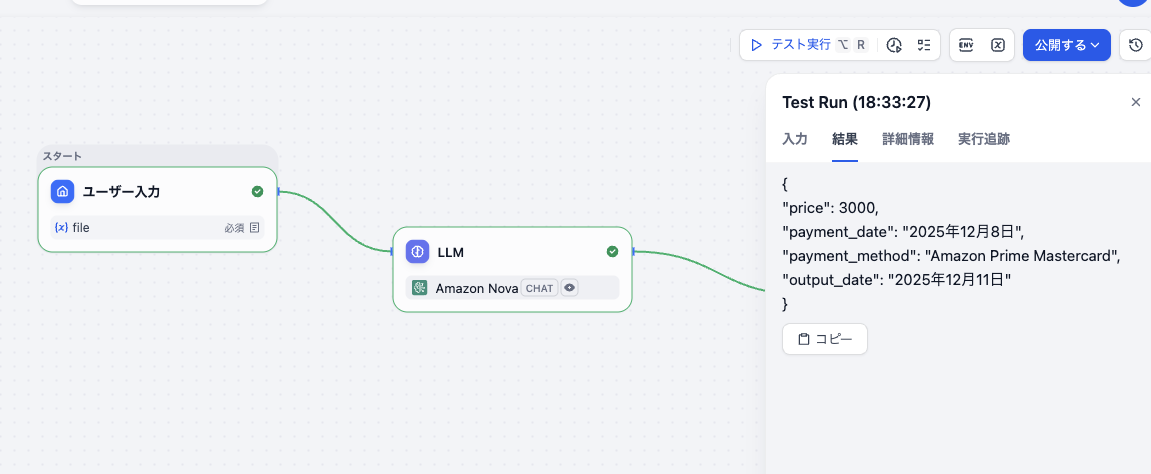Click the global variables (x) icon

(x=998, y=45)
